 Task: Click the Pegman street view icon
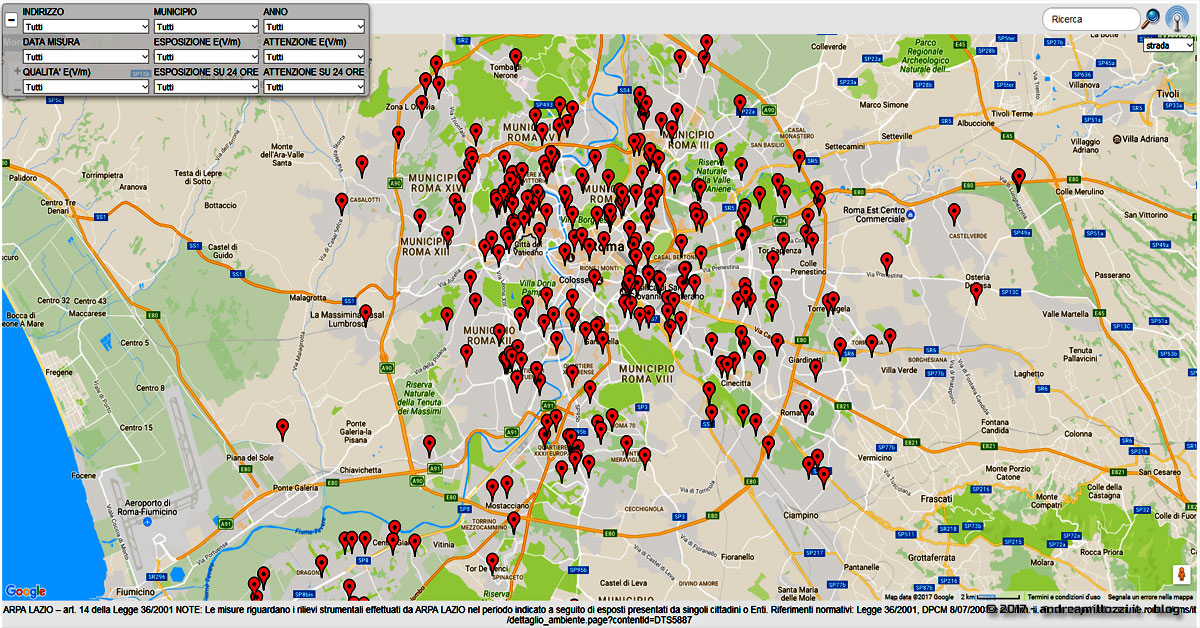point(1180,574)
